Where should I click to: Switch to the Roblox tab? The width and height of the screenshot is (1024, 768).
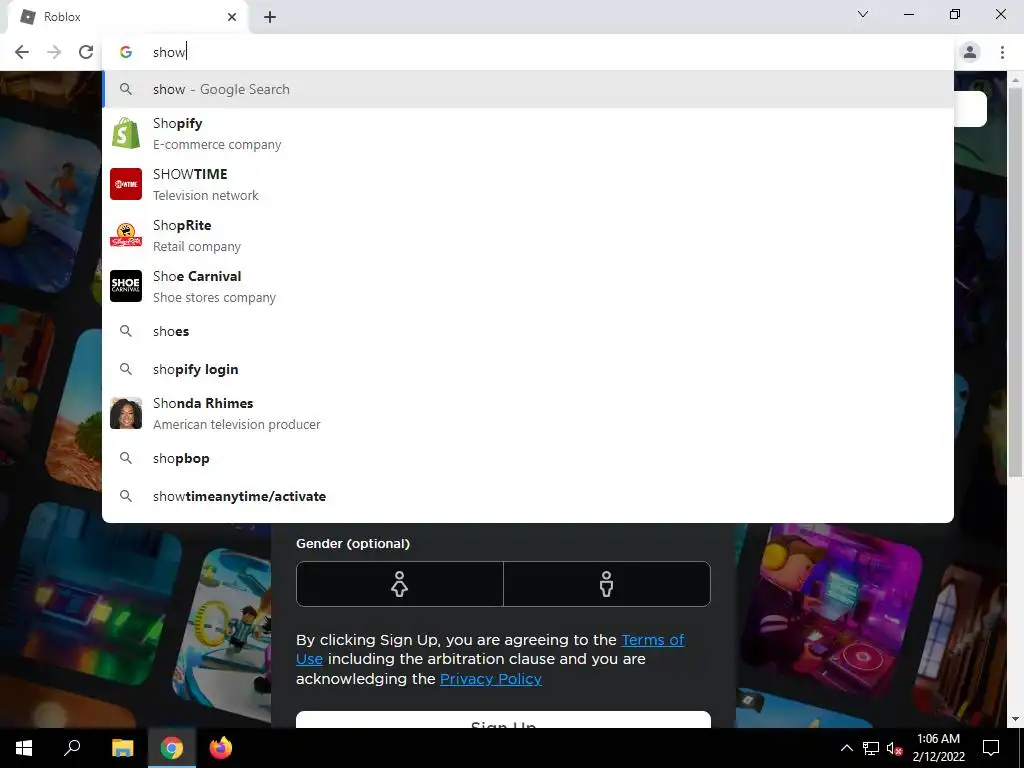click(127, 17)
